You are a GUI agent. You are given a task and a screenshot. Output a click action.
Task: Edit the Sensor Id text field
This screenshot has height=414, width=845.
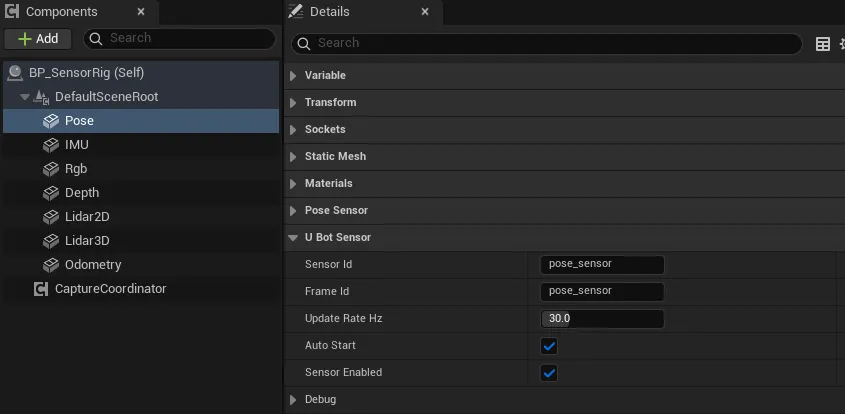[x=602, y=265]
